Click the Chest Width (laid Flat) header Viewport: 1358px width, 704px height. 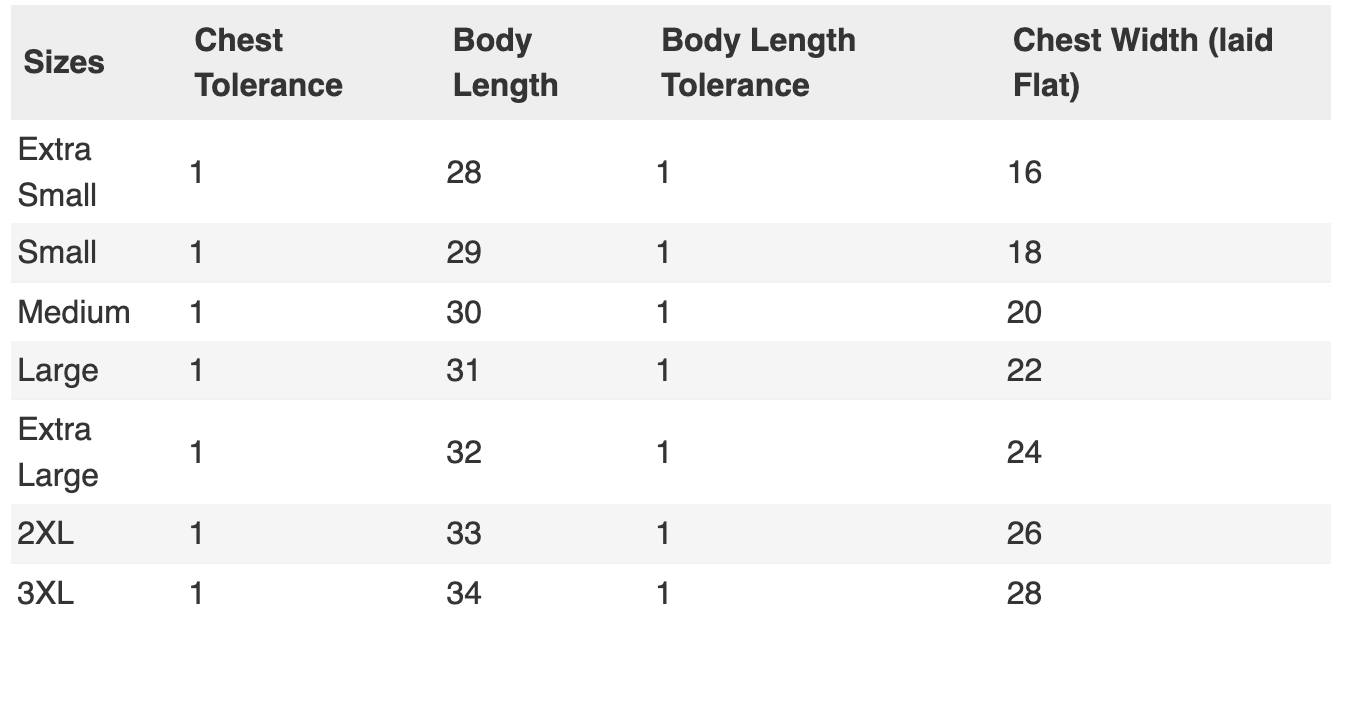(x=1142, y=62)
